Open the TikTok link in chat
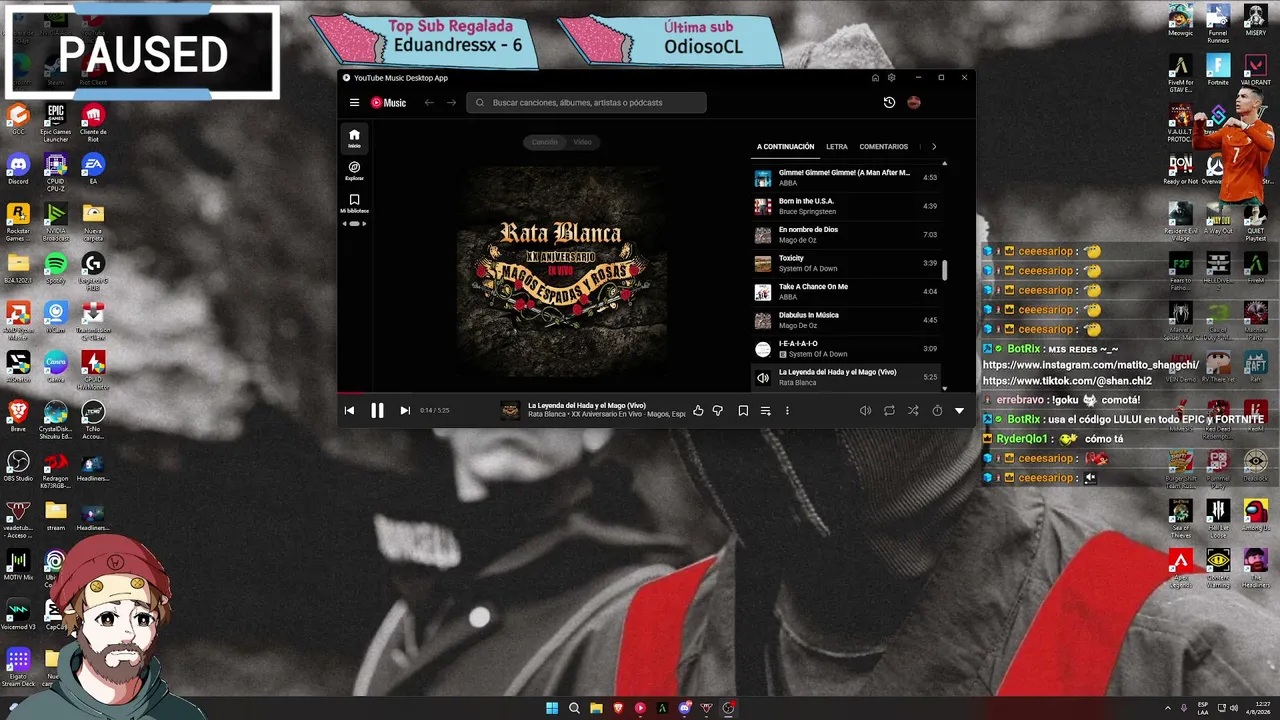The height and width of the screenshot is (720, 1280). coord(1067,381)
